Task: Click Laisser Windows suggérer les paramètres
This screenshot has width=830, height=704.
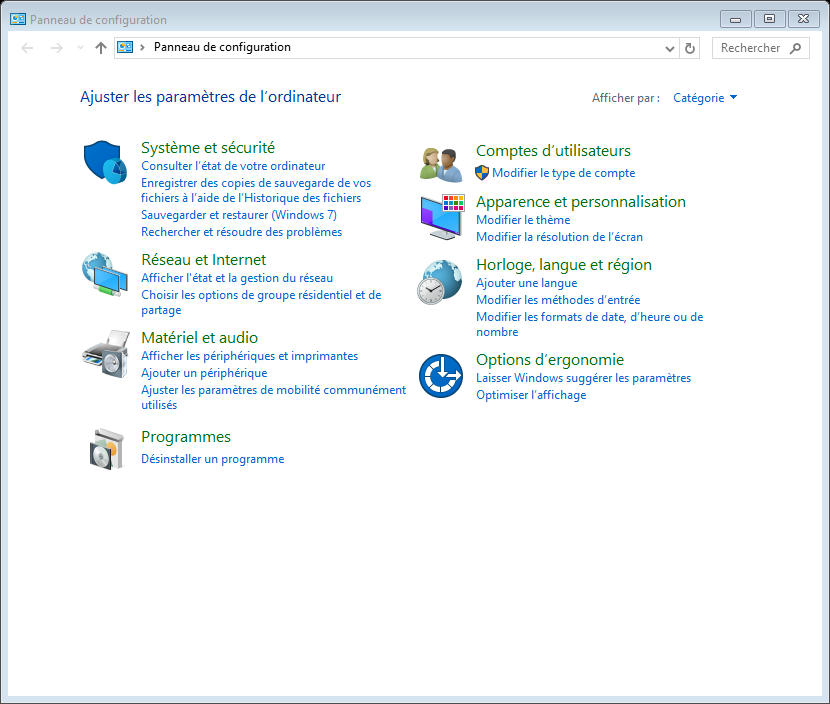Action: [x=583, y=378]
